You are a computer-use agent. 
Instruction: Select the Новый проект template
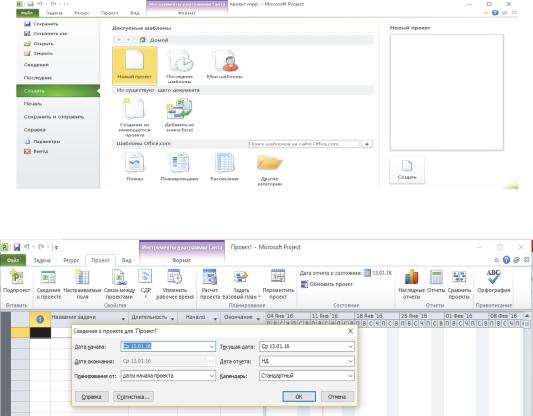pyautogui.click(x=135, y=65)
